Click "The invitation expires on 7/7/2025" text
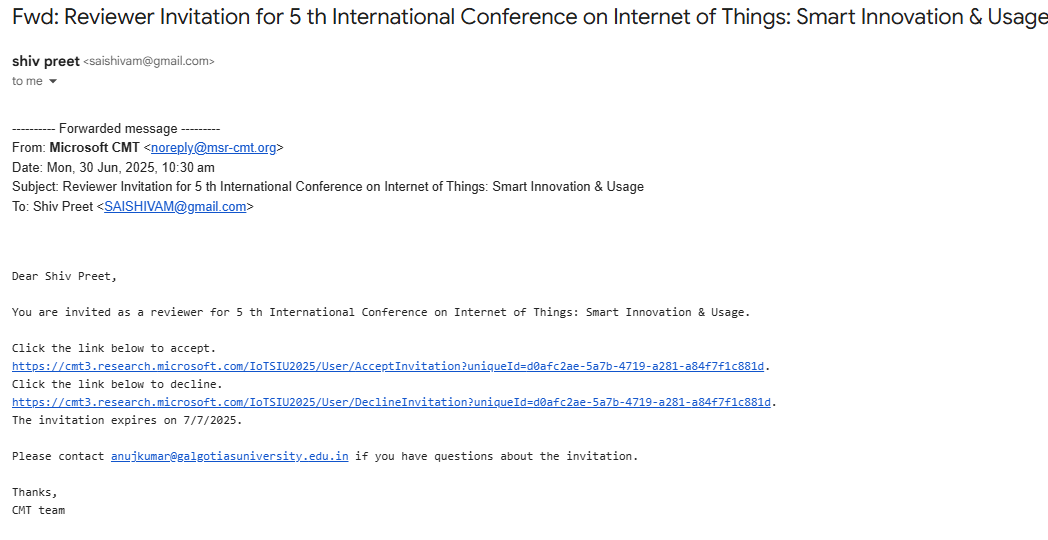The image size is (1048, 540). 127,420
